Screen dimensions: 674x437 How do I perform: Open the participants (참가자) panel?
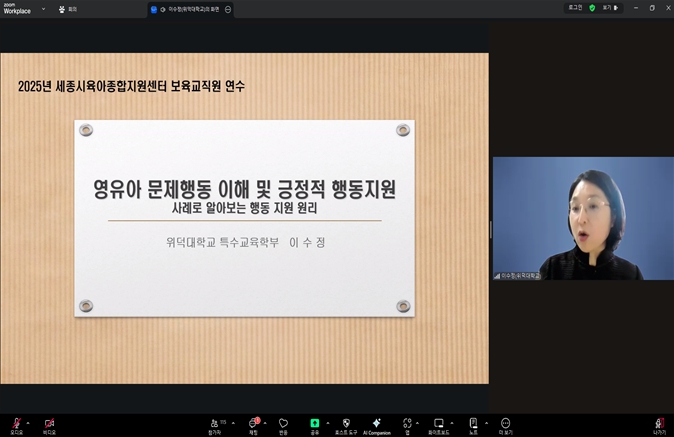(x=215, y=424)
